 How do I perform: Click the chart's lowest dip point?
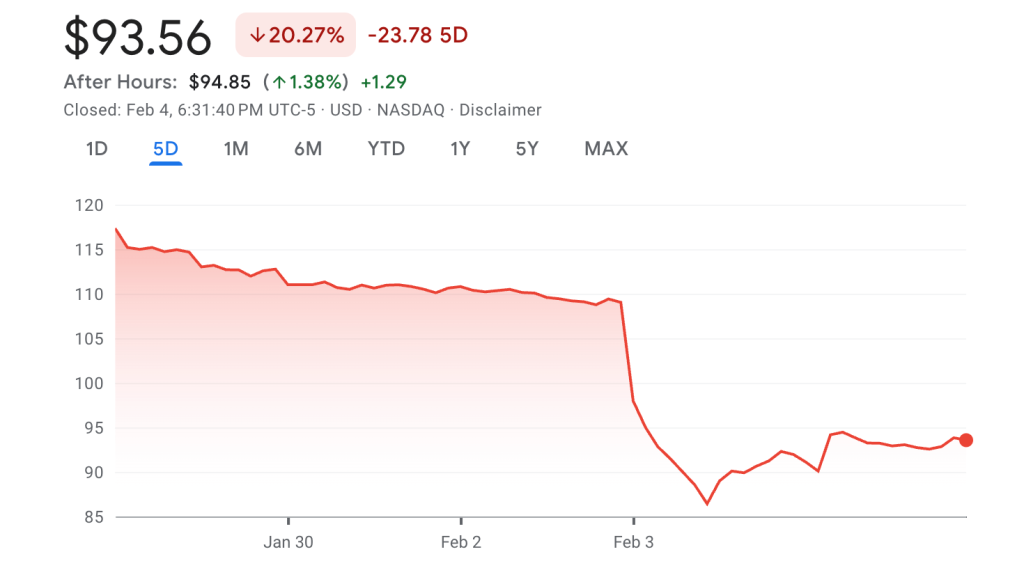[707, 503]
